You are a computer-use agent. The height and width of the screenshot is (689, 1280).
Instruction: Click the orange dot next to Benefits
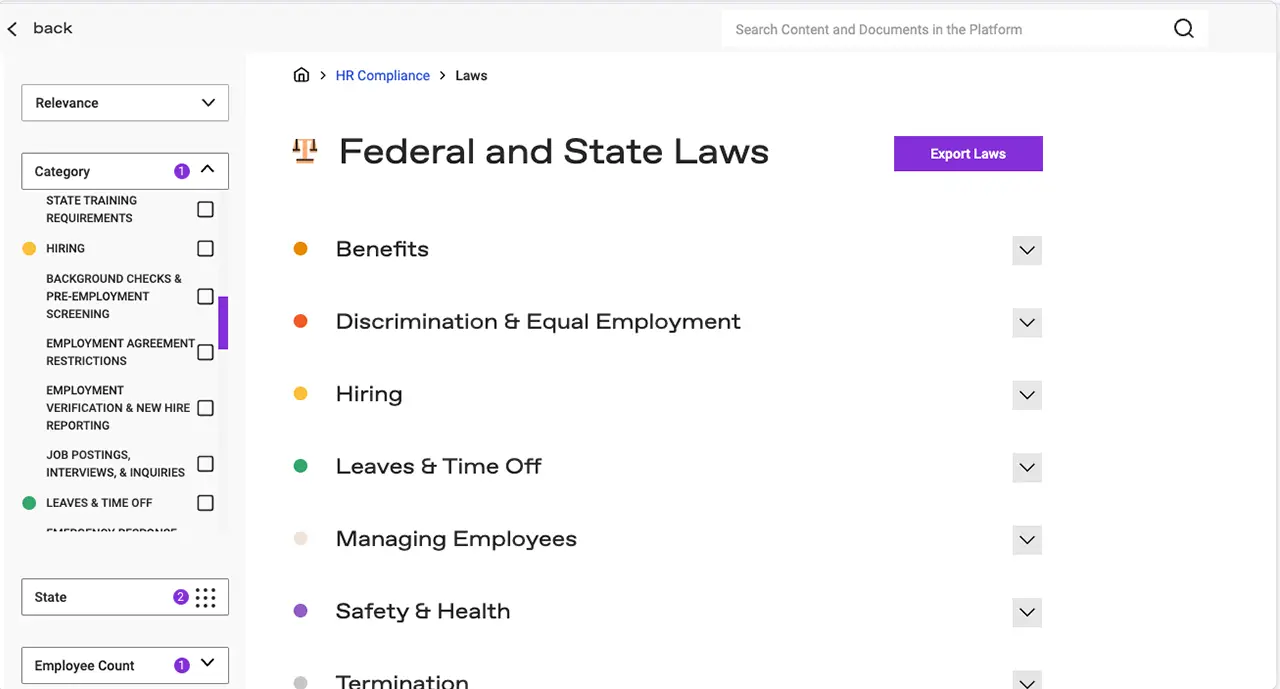(x=300, y=249)
